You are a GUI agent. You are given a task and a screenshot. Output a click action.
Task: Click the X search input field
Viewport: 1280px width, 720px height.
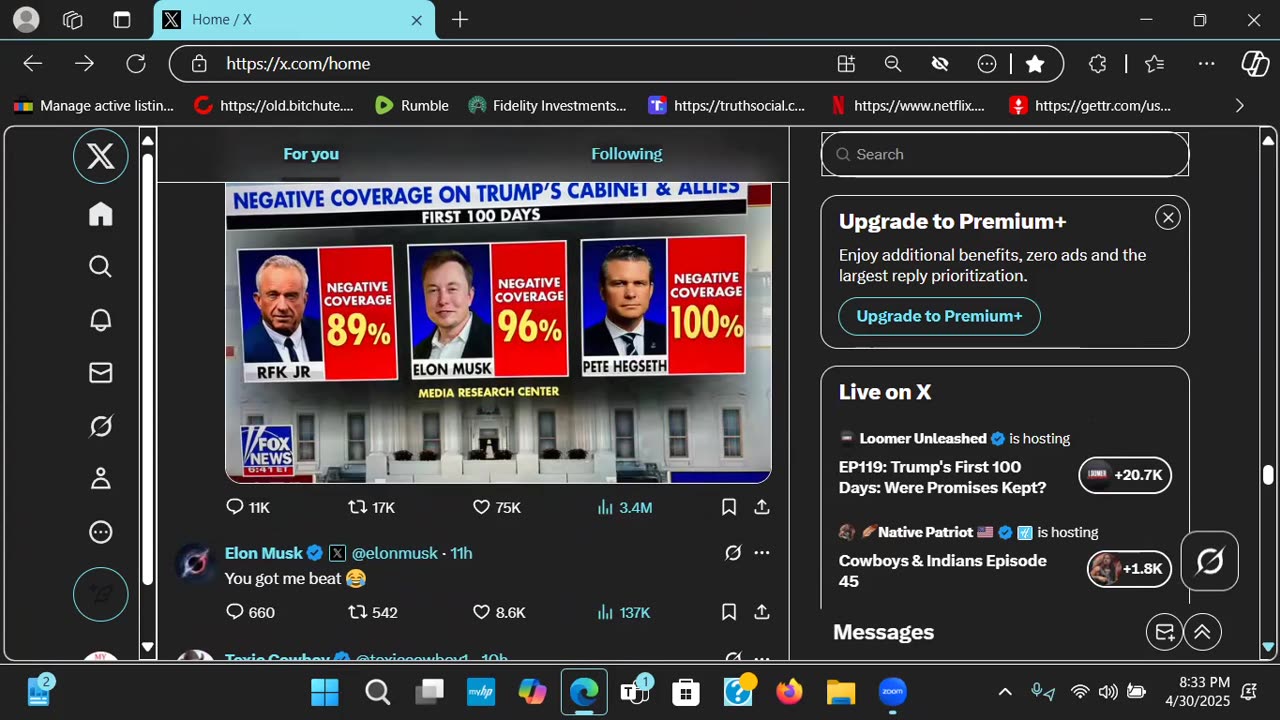pyautogui.click(x=1005, y=154)
